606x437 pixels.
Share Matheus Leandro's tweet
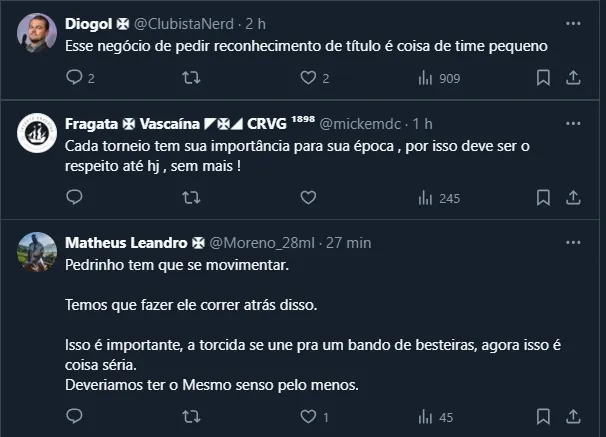[573, 417]
